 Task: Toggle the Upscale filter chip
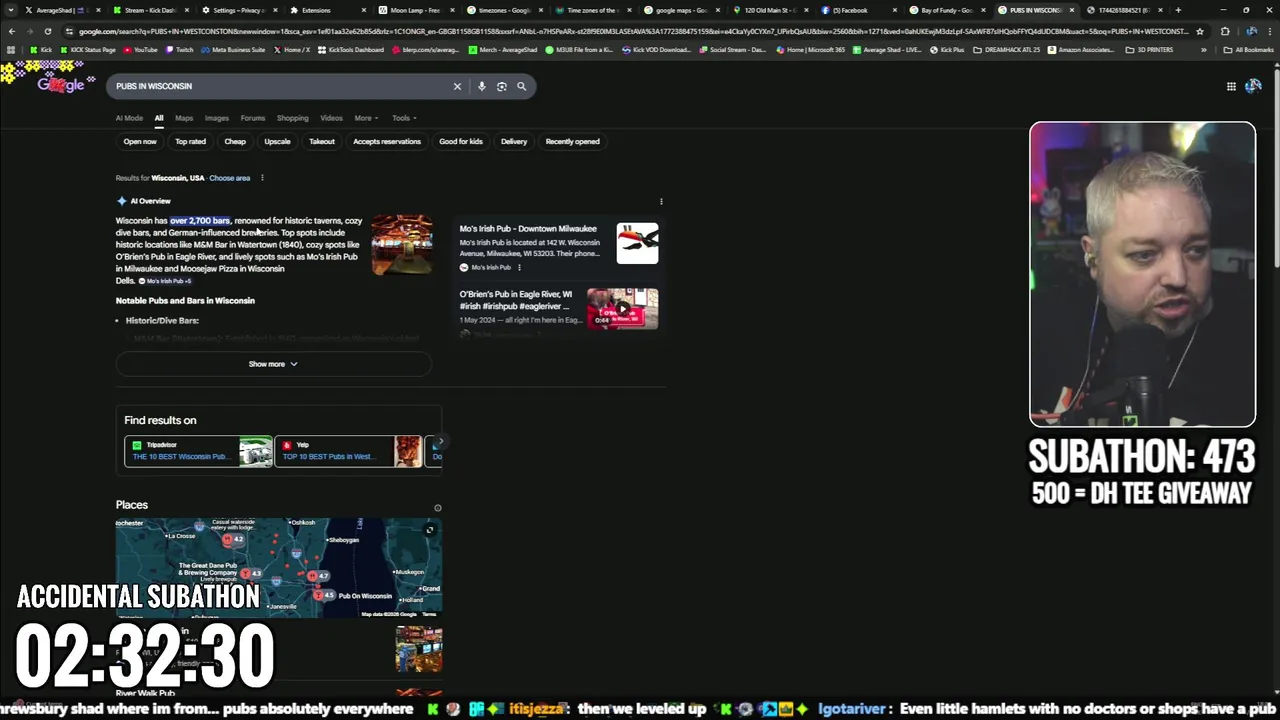tap(277, 141)
